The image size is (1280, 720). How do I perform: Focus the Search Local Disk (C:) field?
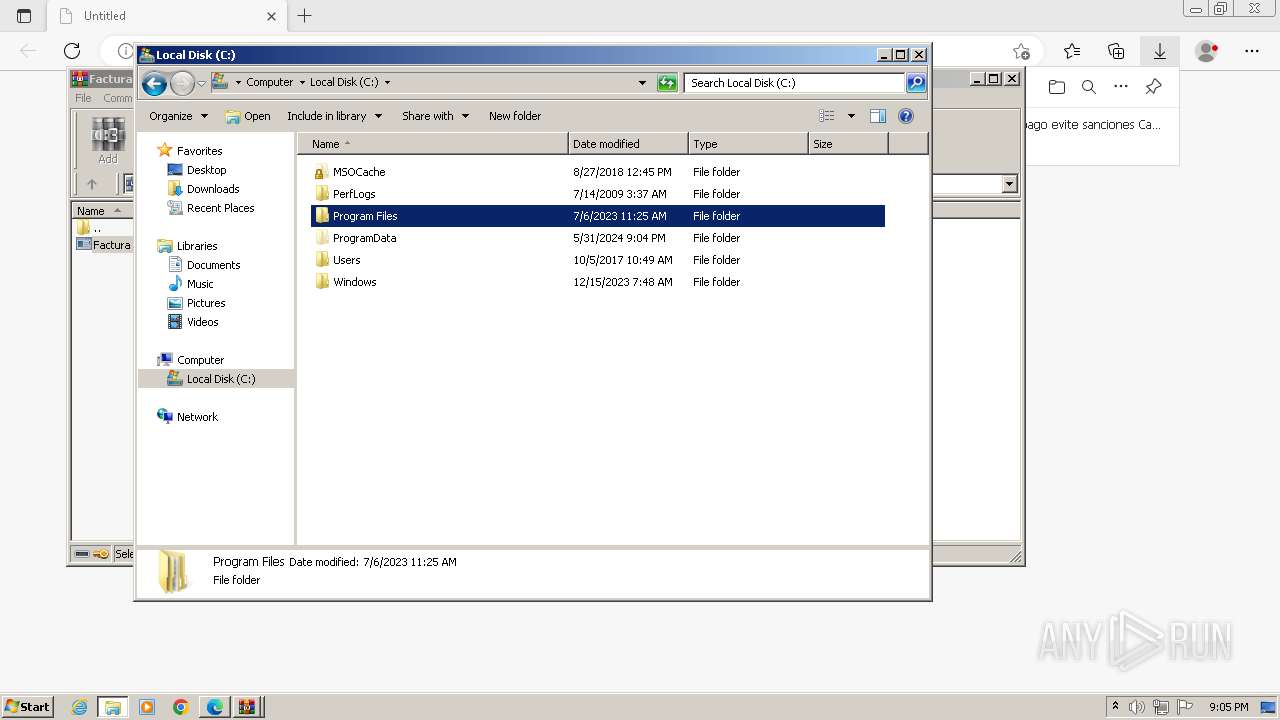795,83
